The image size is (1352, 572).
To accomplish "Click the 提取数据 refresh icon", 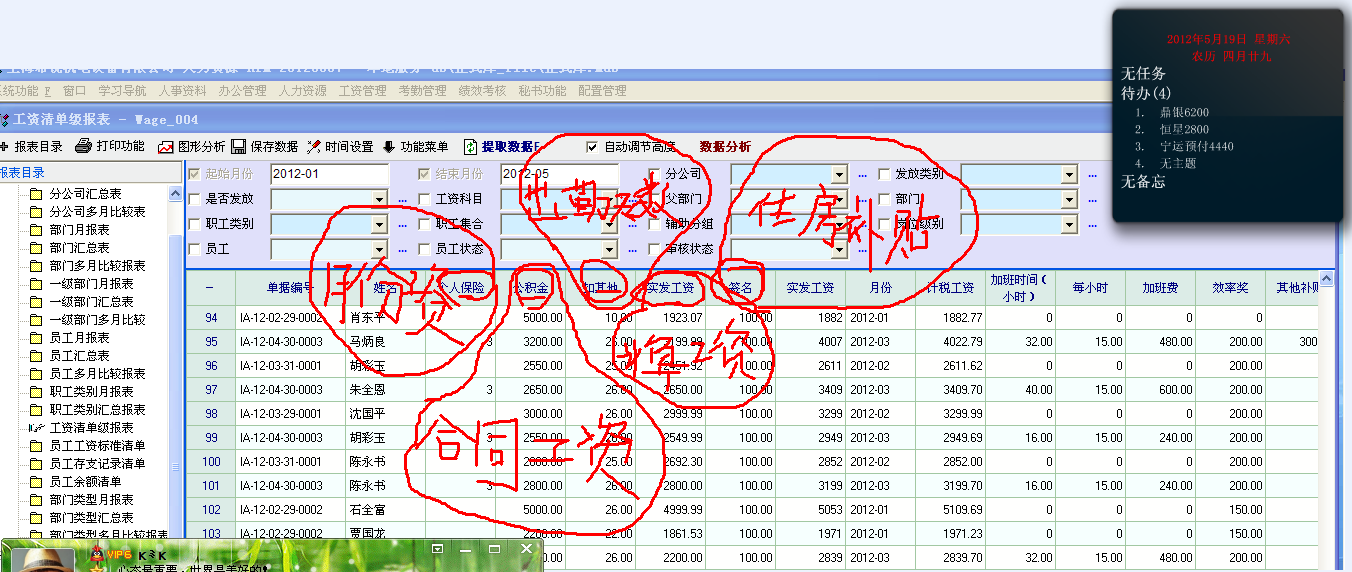I will 469,146.
